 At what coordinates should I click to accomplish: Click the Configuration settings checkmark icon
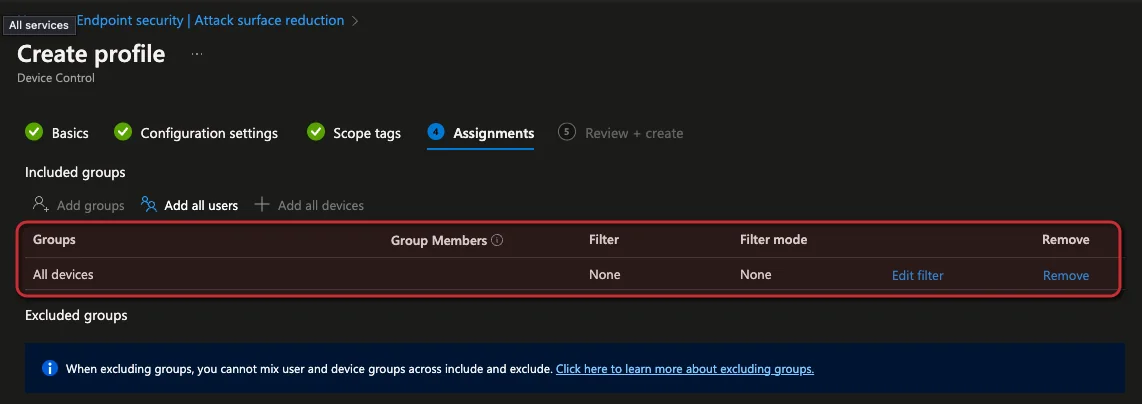click(x=123, y=132)
